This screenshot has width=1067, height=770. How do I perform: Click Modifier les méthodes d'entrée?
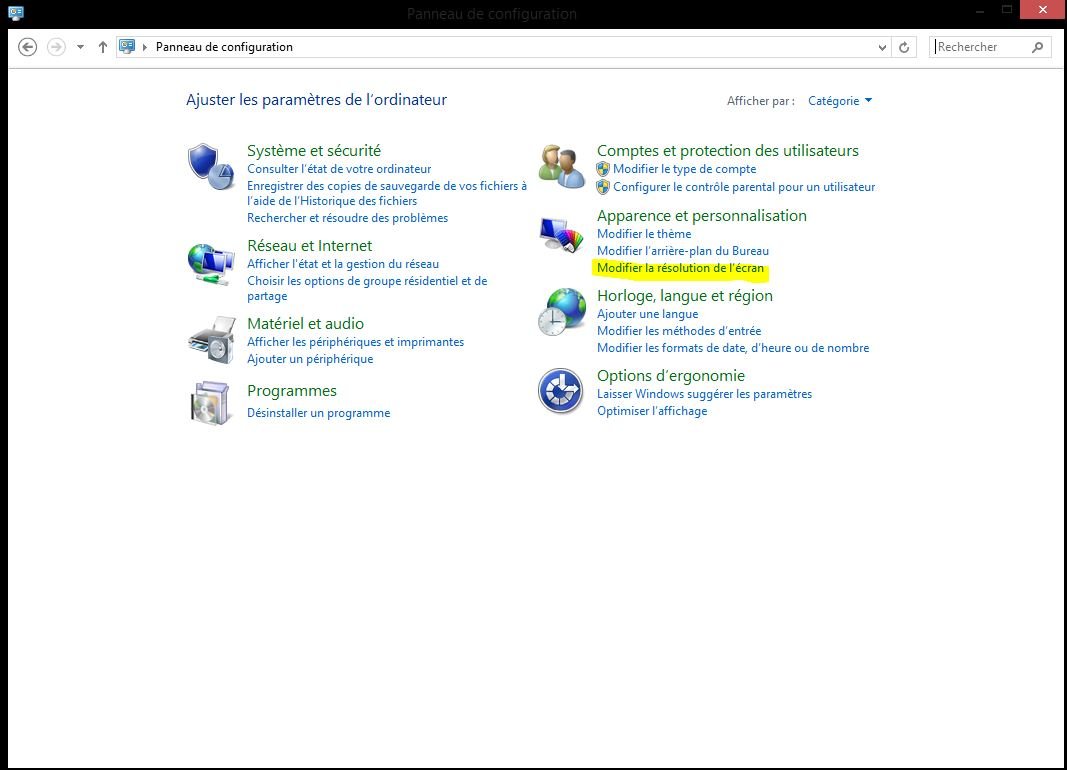click(x=678, y=331)
